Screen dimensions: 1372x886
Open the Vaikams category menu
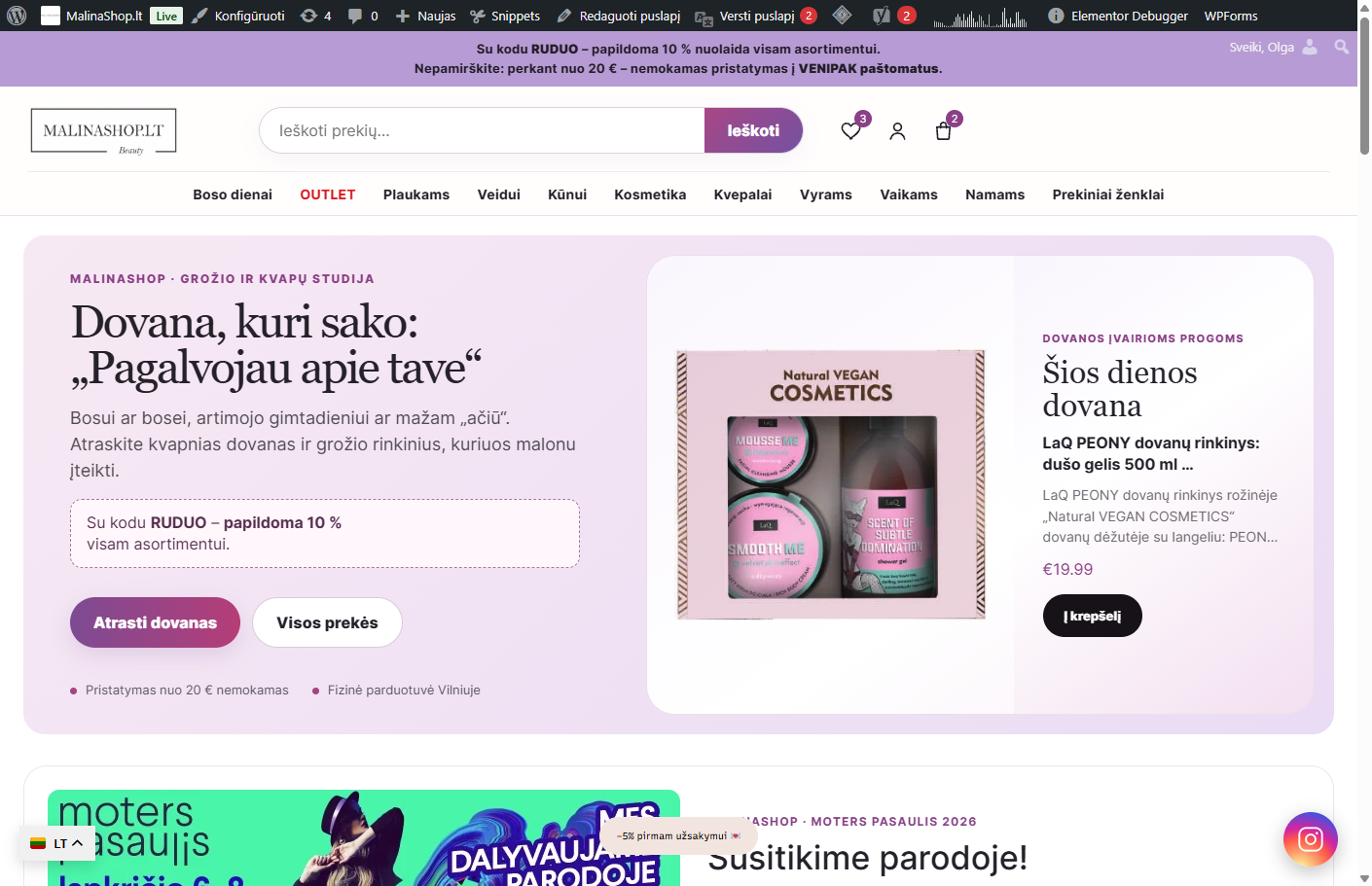909,195
